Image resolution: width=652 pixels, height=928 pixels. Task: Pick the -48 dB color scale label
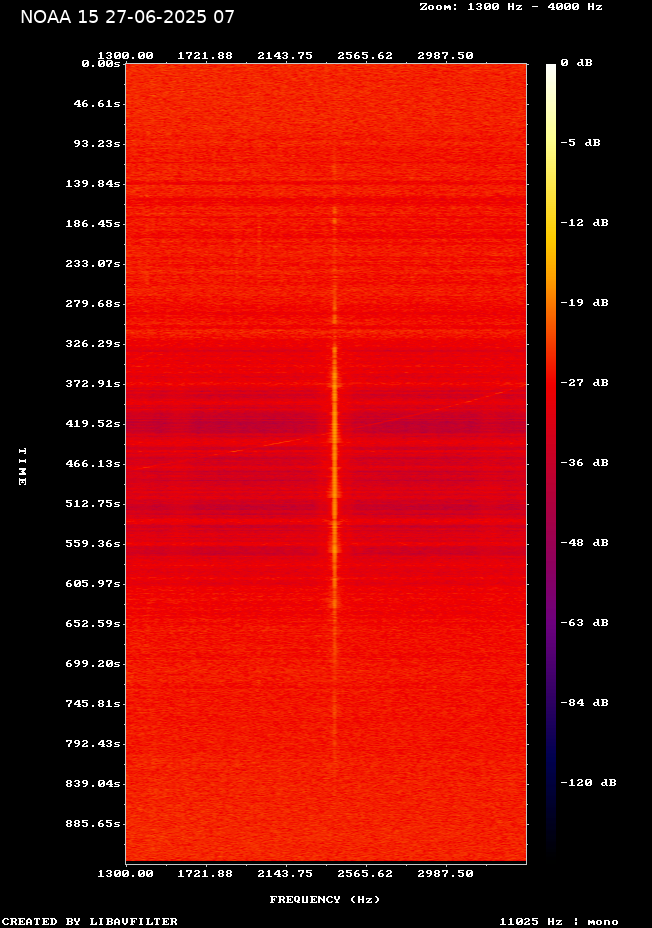tap(585, 543)
